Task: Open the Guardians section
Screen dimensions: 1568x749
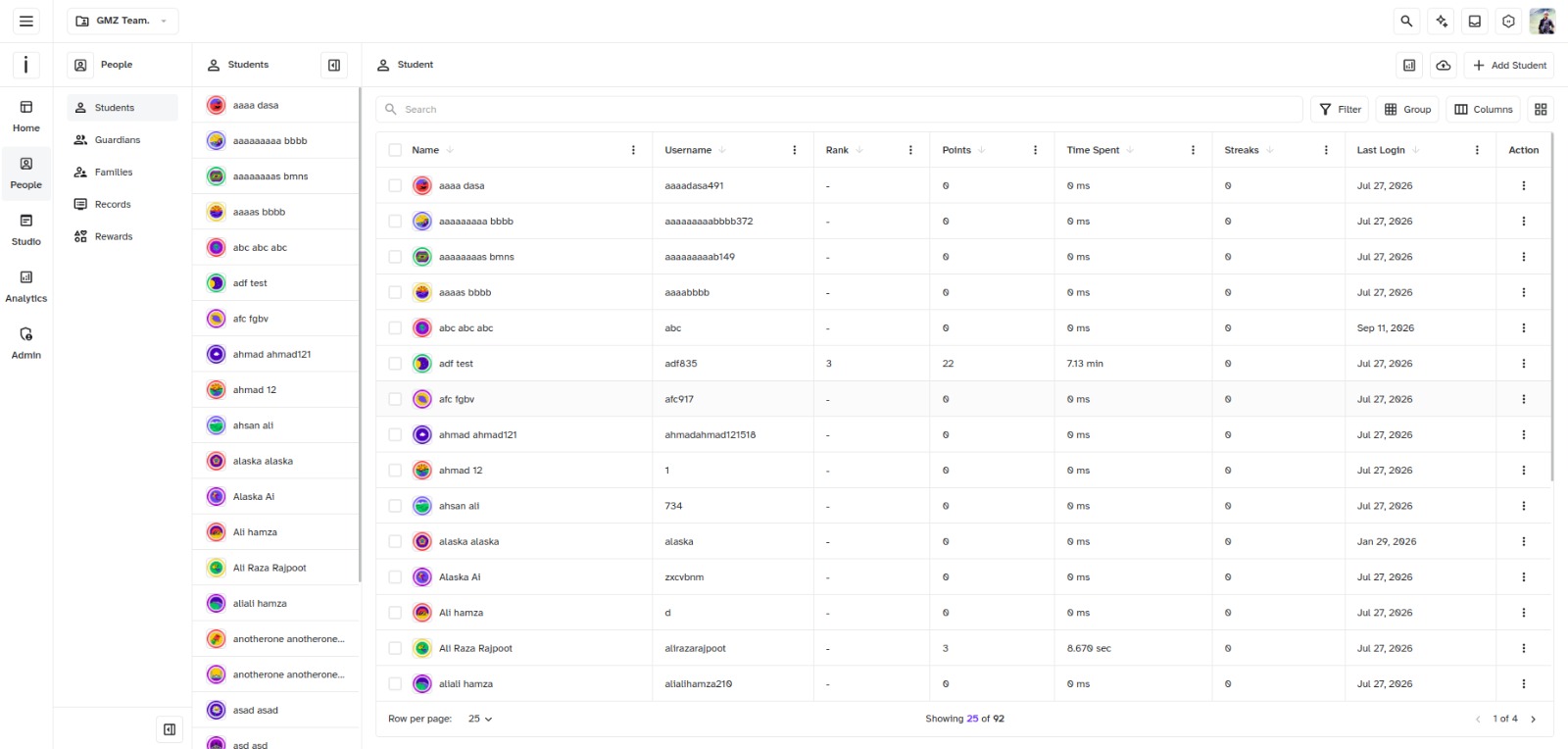Action: tap(122, 140)
